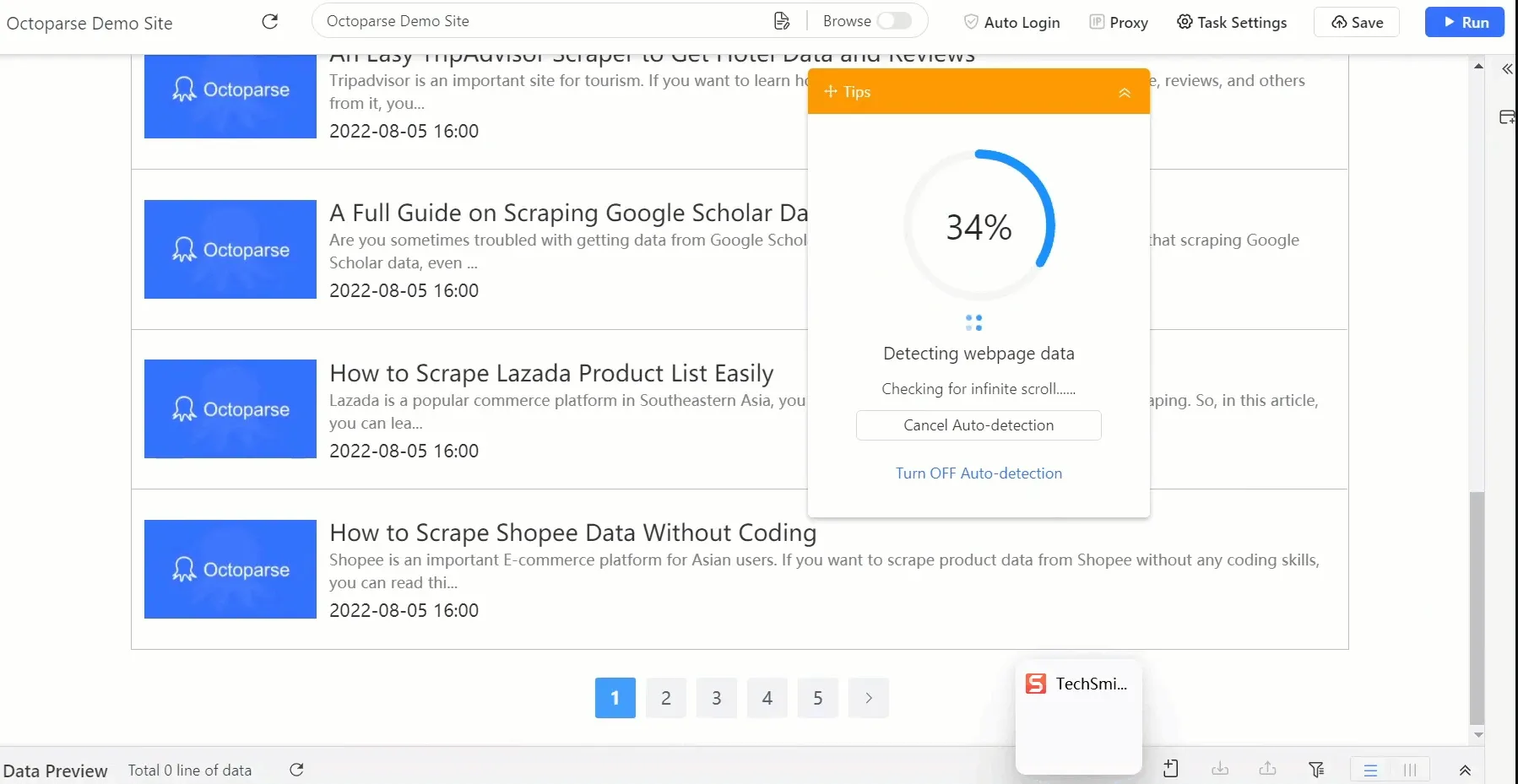Click the panel icon below the side chevron
The image size is (1518, 784).
(1507, 117)
